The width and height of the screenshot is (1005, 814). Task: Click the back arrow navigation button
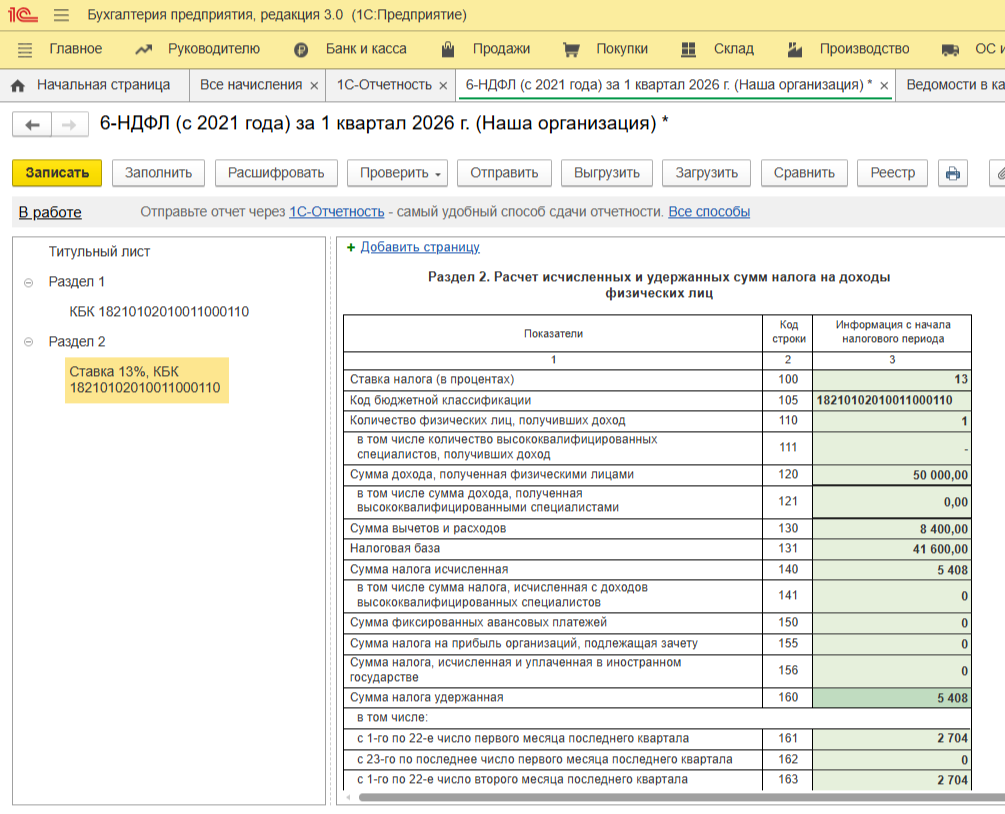(x=32, y=125)
